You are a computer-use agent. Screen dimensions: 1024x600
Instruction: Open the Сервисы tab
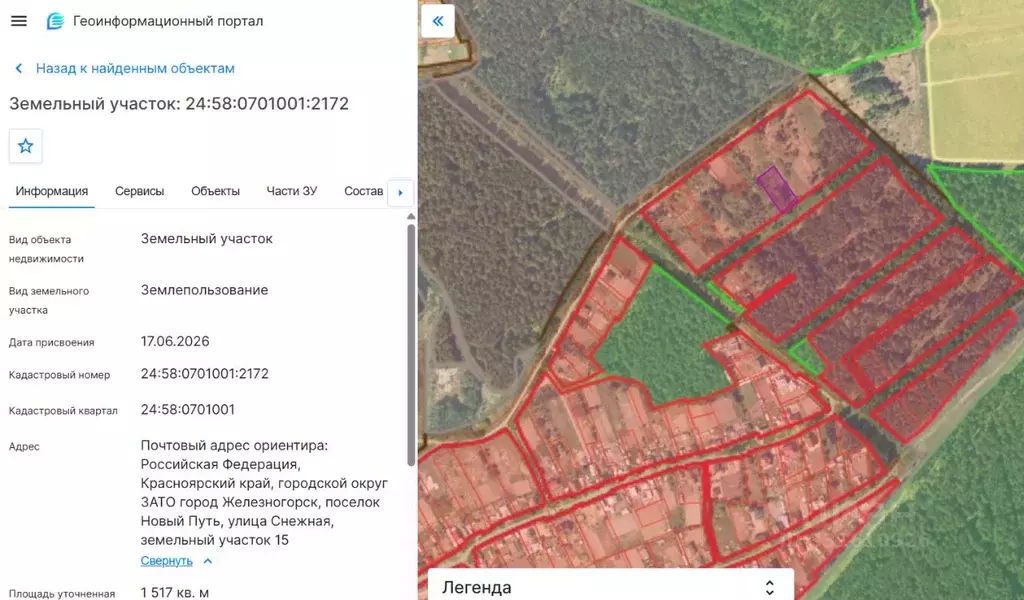click(x=140, y=191)
